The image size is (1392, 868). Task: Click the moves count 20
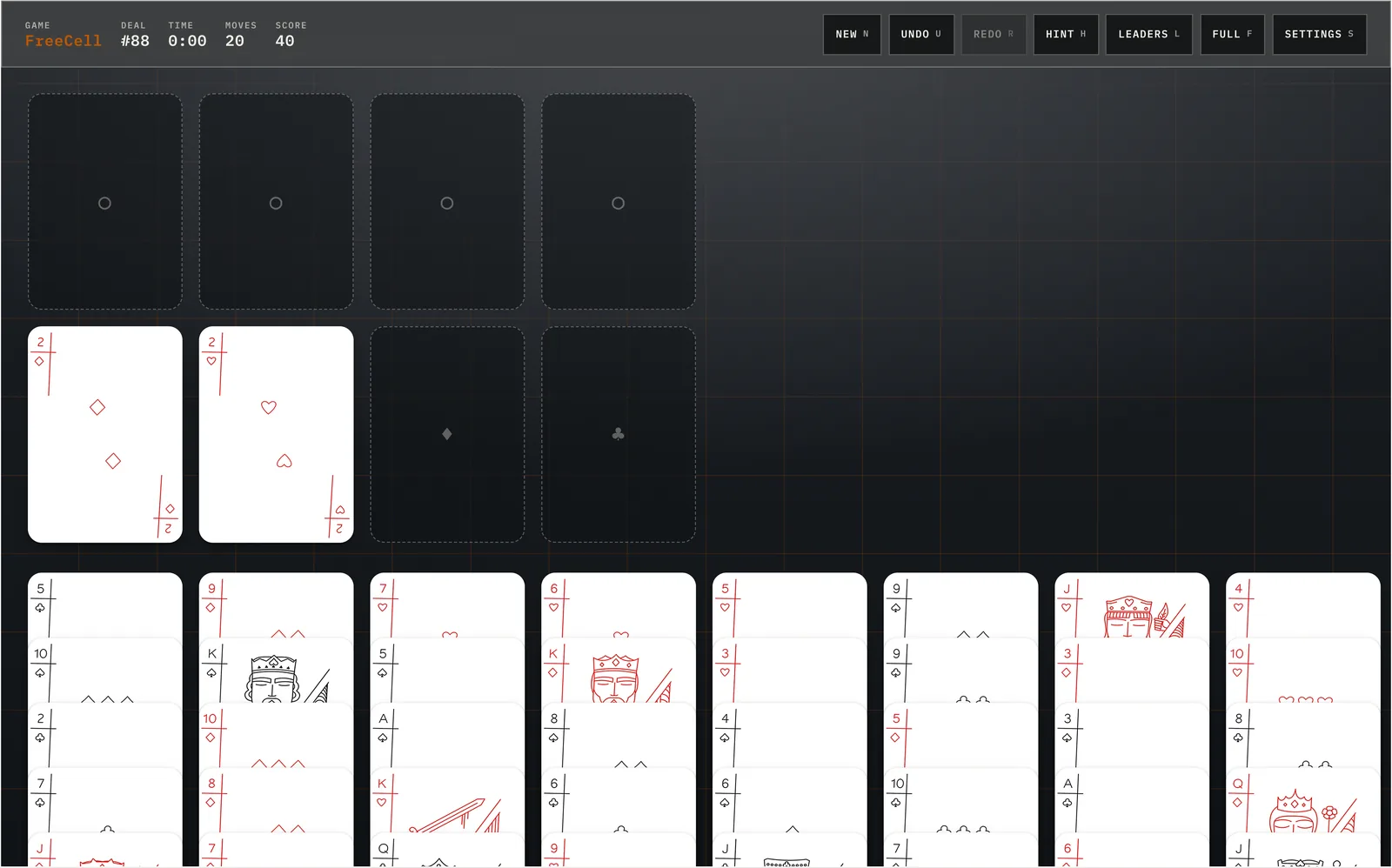tap(235, 41)
